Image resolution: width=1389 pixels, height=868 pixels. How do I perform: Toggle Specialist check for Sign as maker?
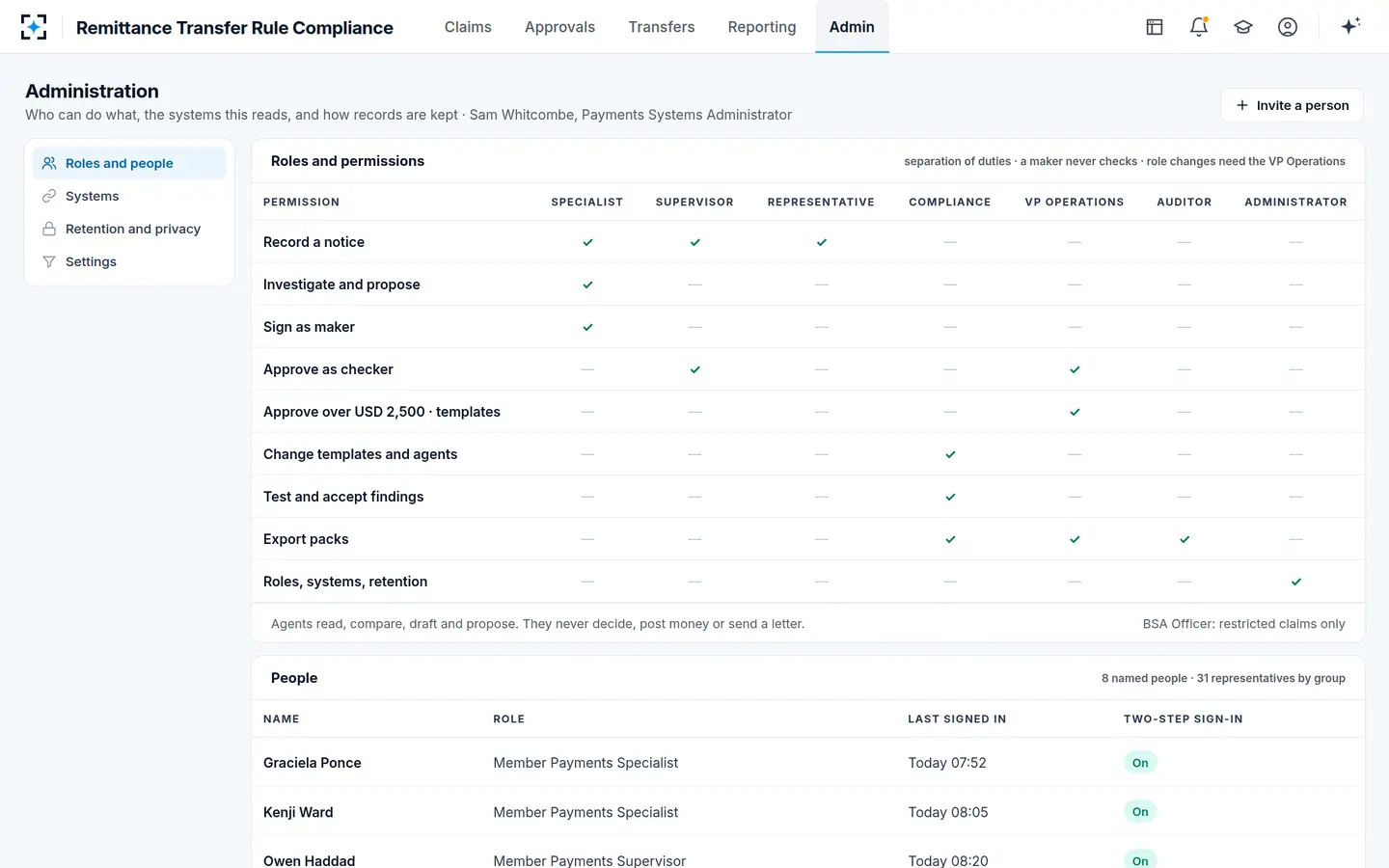[x=587, y=327]
